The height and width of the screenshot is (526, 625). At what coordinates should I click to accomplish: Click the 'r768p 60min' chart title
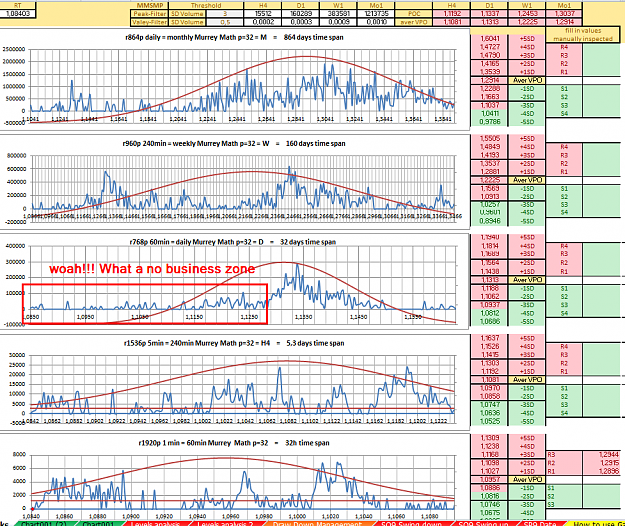[x=232, y=242]
